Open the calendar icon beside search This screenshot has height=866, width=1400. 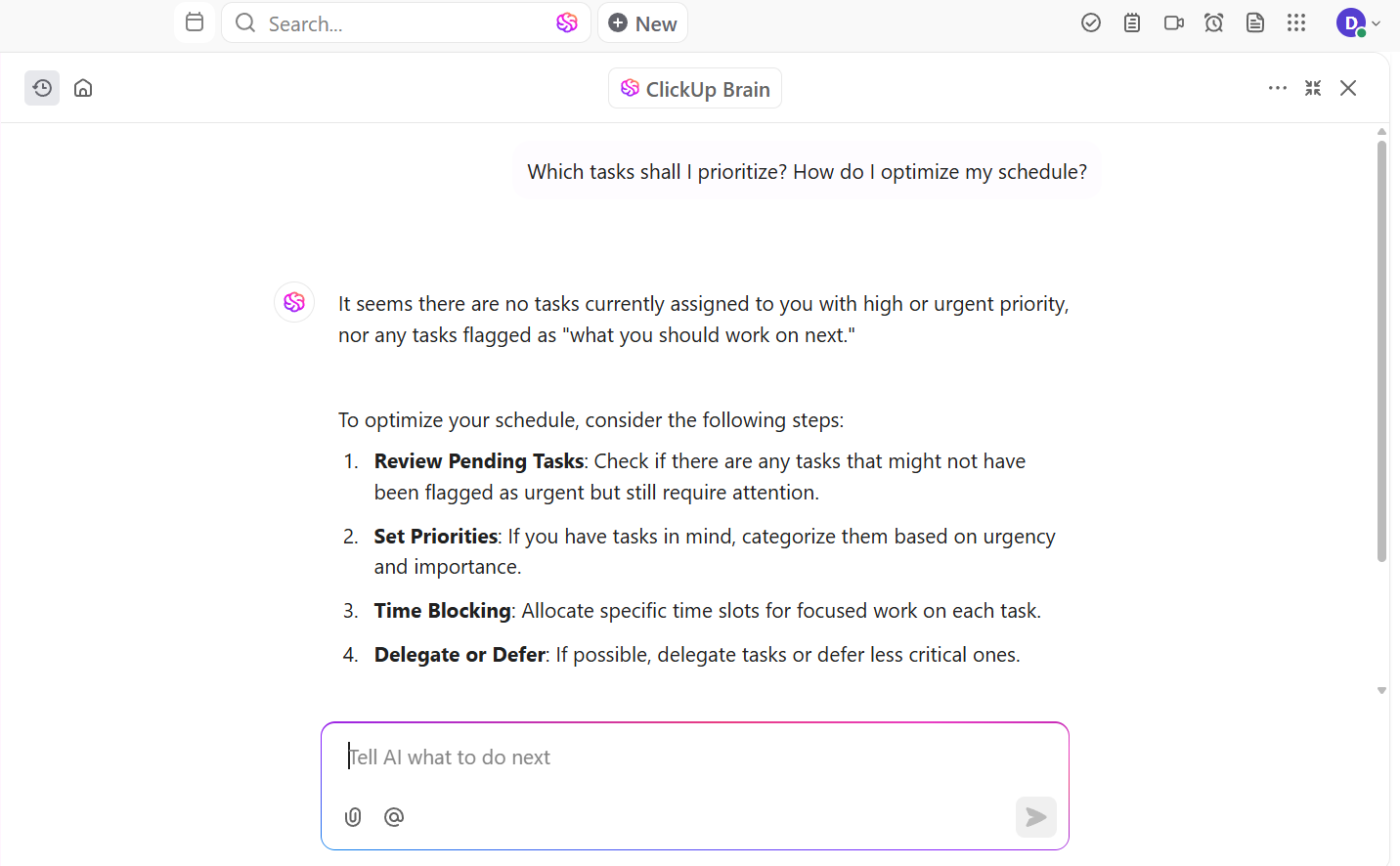(x=195, y=22)
